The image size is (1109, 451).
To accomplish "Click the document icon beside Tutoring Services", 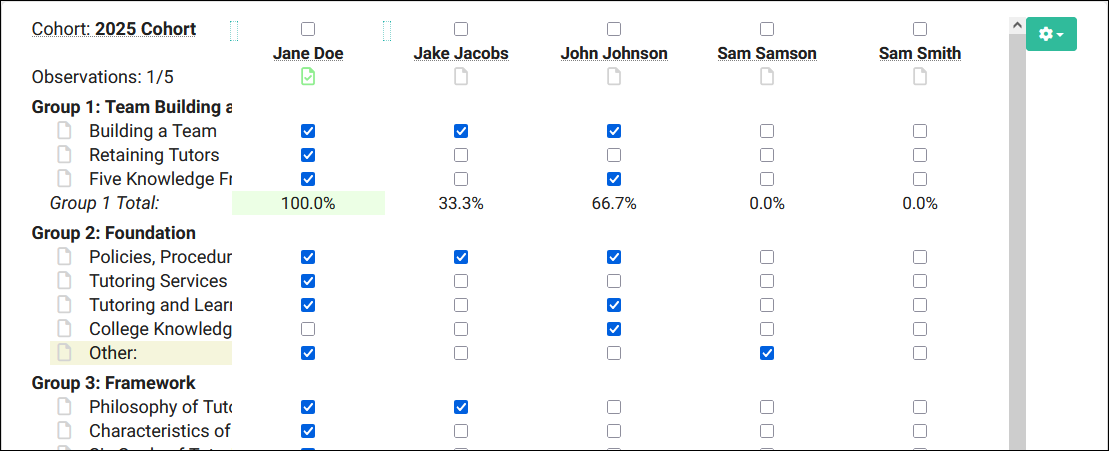I will (x=65, y=281).
